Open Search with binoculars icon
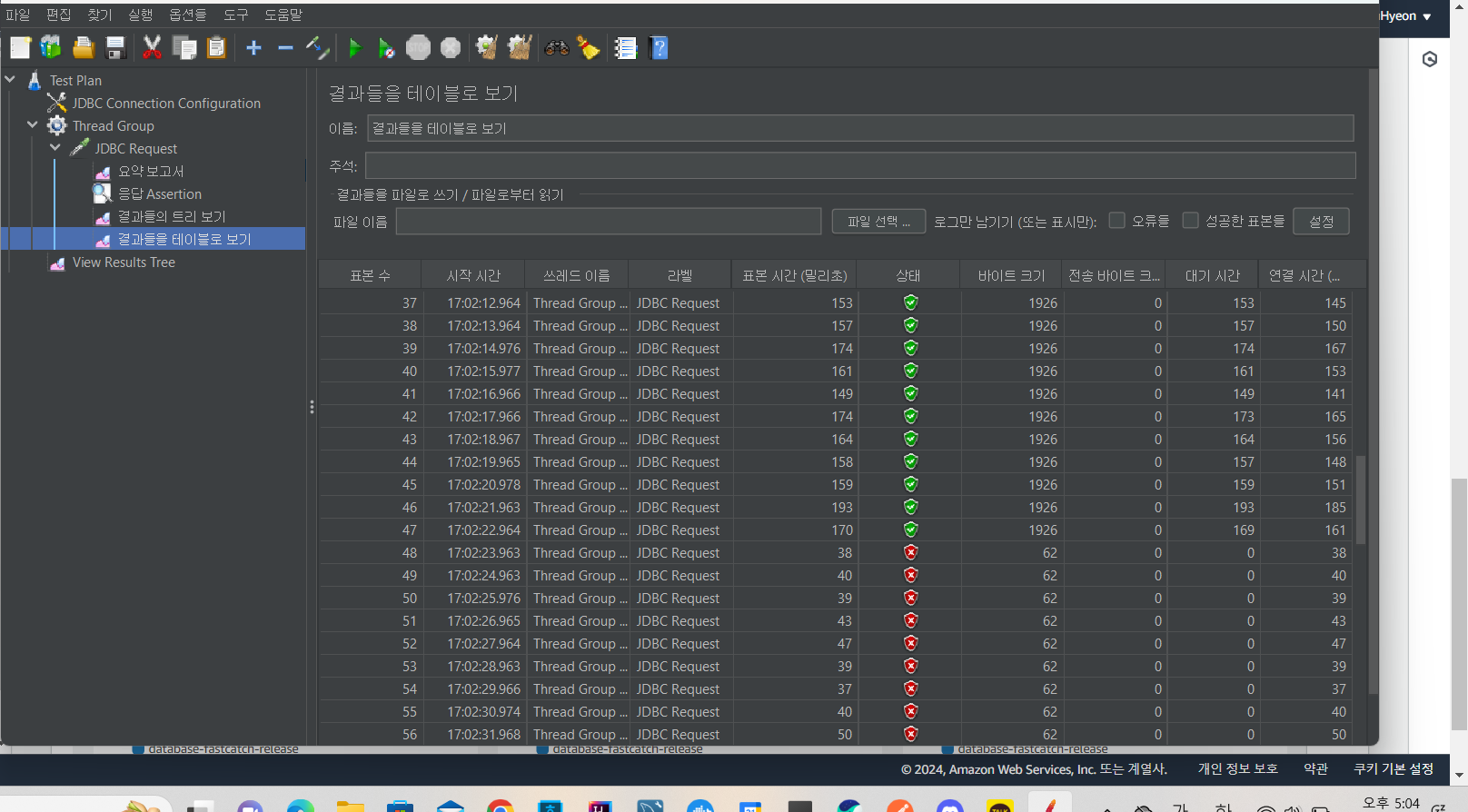1468x812 pixels. (557, 48)
